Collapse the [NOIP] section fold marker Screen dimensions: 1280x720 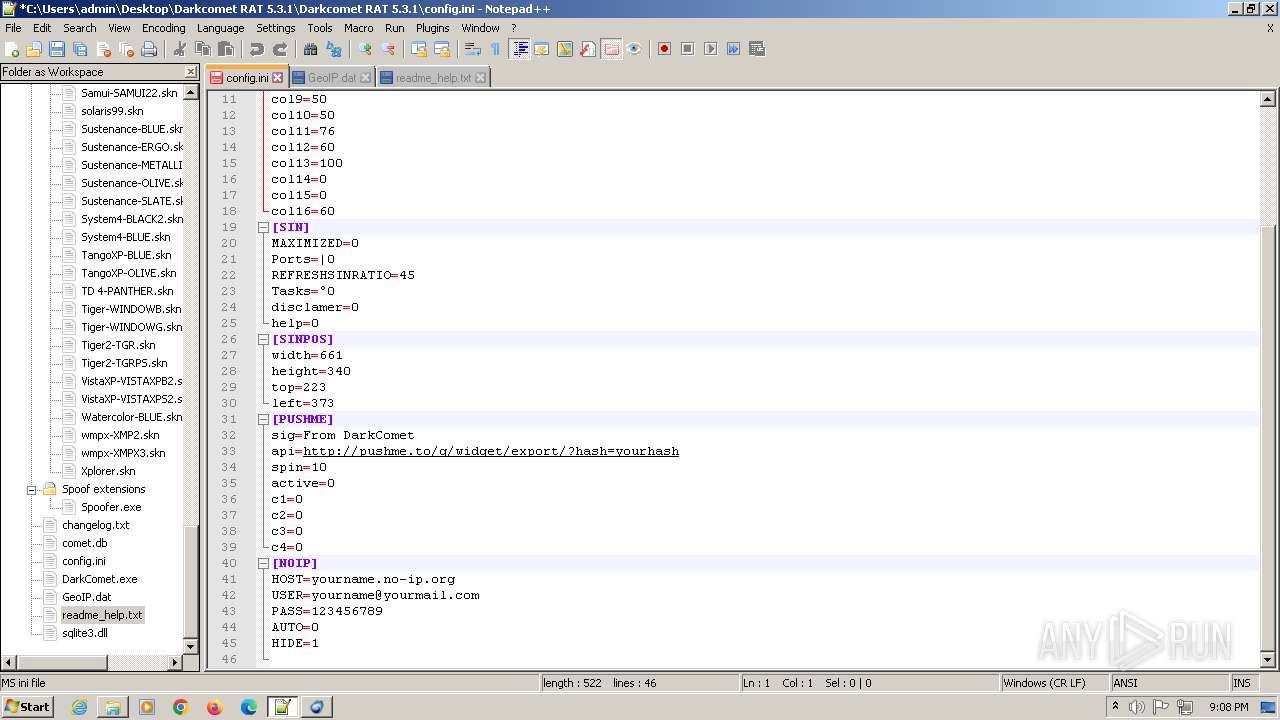[263, 563]
